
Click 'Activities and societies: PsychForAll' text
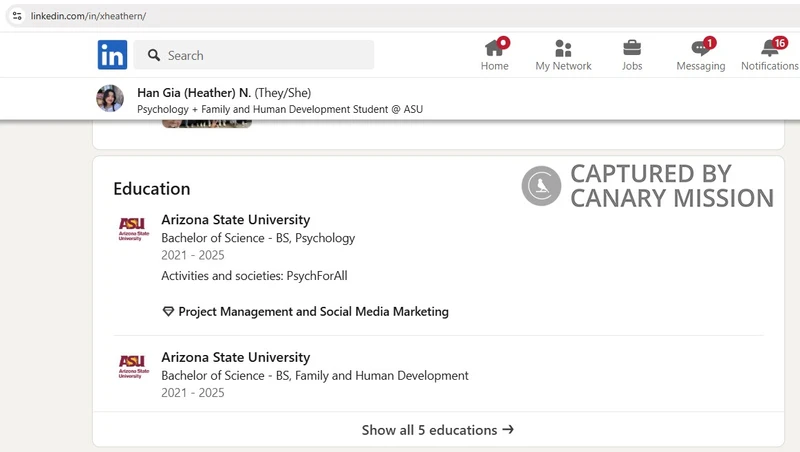click(x=254, y=276)
